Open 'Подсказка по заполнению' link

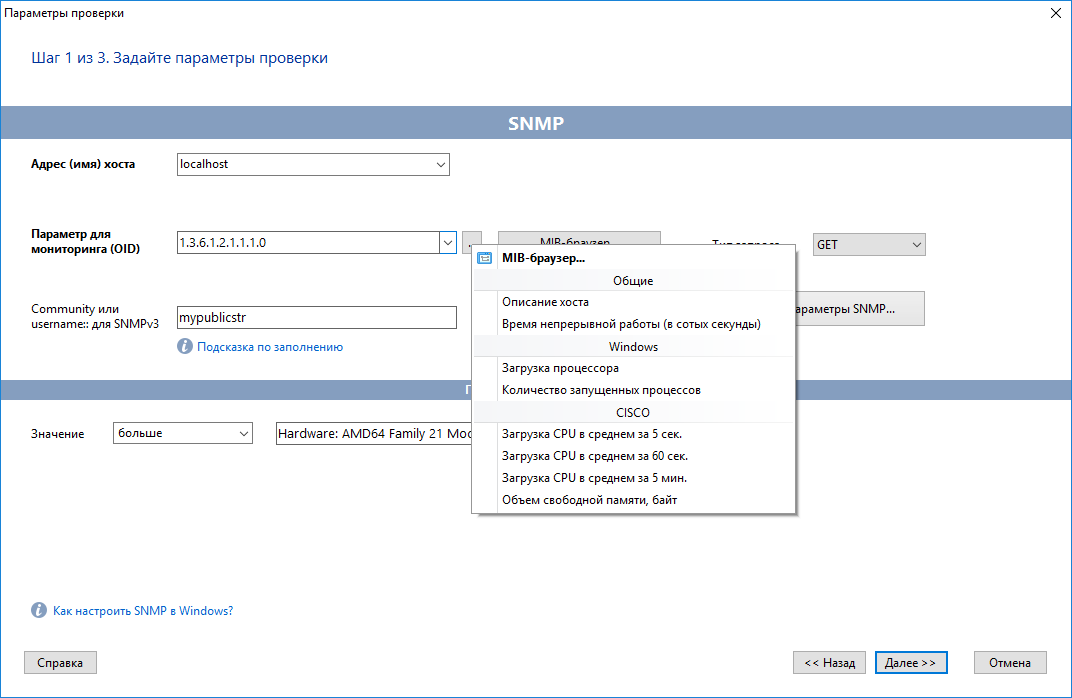pyautogui.click(x=270, y=347)
